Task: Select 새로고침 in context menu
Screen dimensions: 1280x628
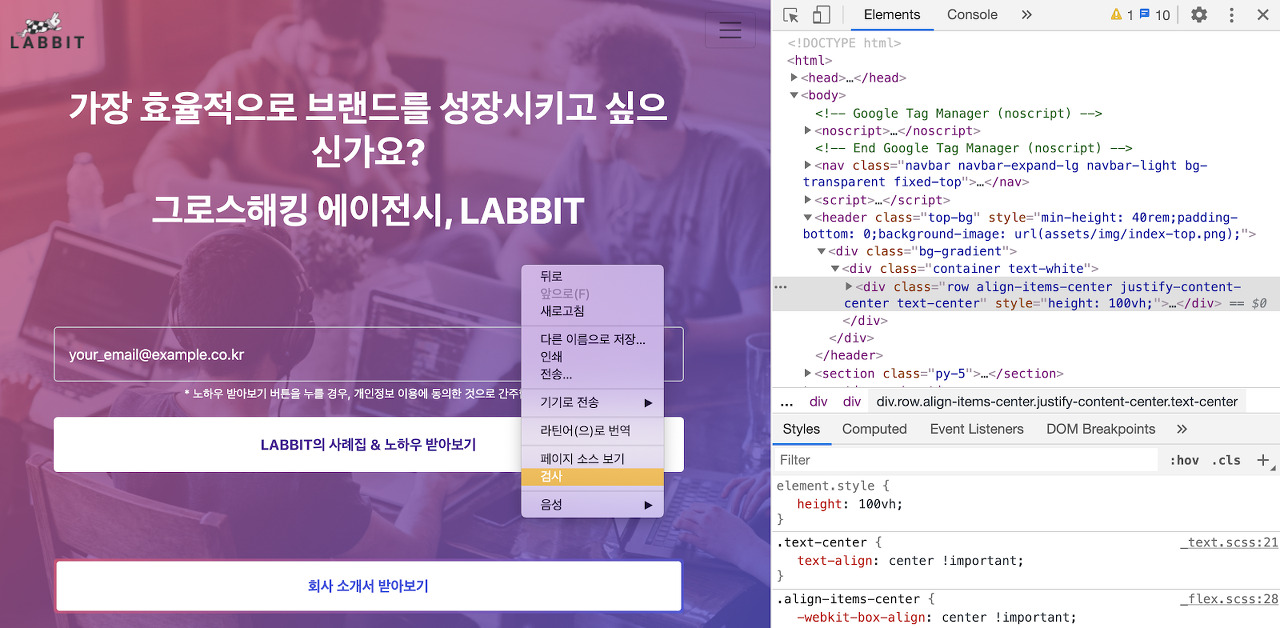Action: (x=592, y=311)
